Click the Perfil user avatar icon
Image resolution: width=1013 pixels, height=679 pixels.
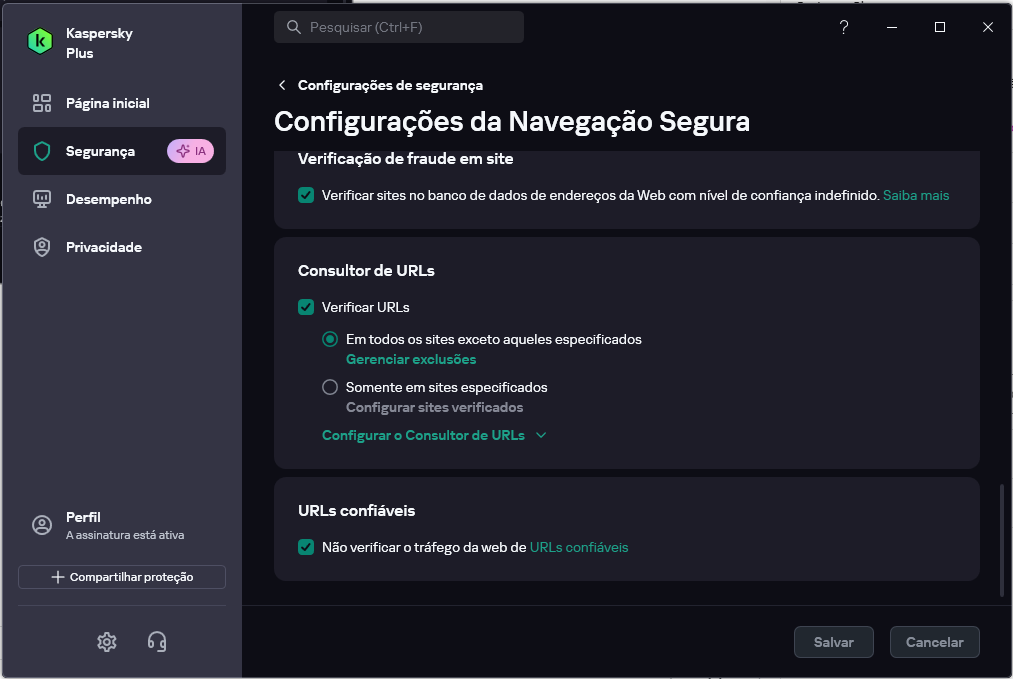click(42, 525)
